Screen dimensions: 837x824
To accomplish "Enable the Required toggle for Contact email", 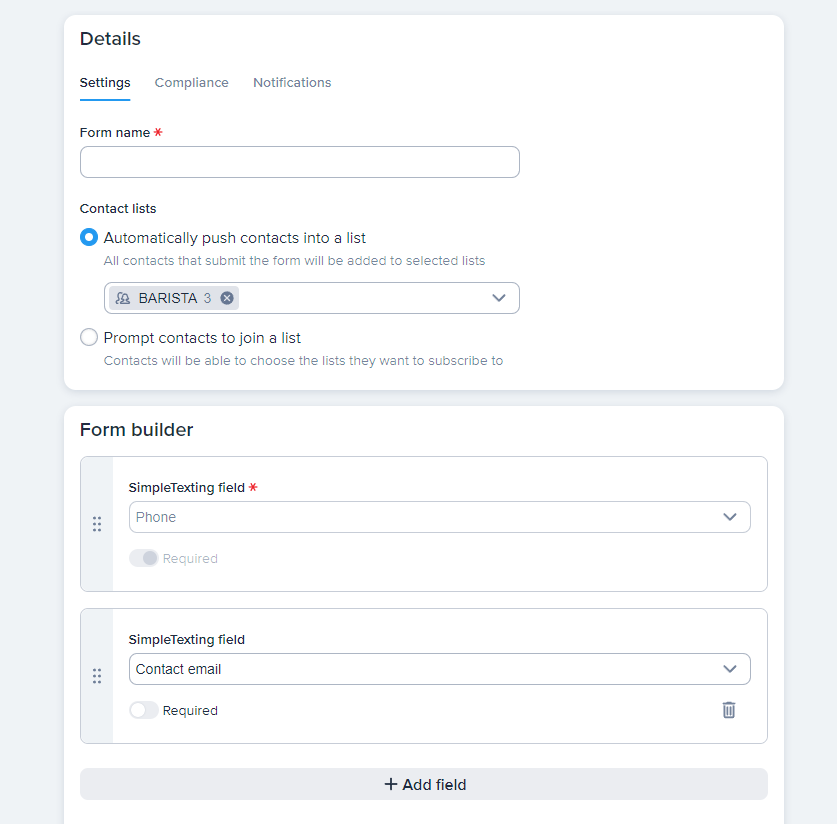I will (x=141, y=710).
